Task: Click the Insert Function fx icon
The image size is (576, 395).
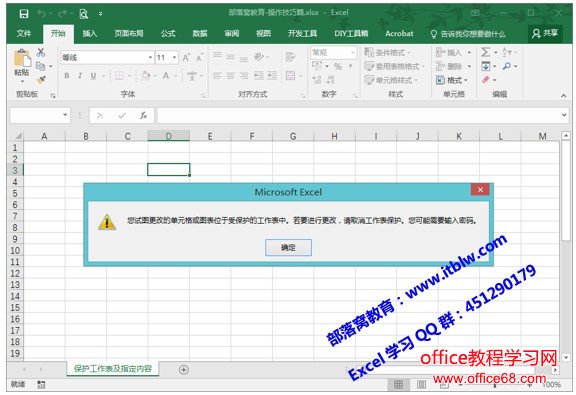Action: 143,115
